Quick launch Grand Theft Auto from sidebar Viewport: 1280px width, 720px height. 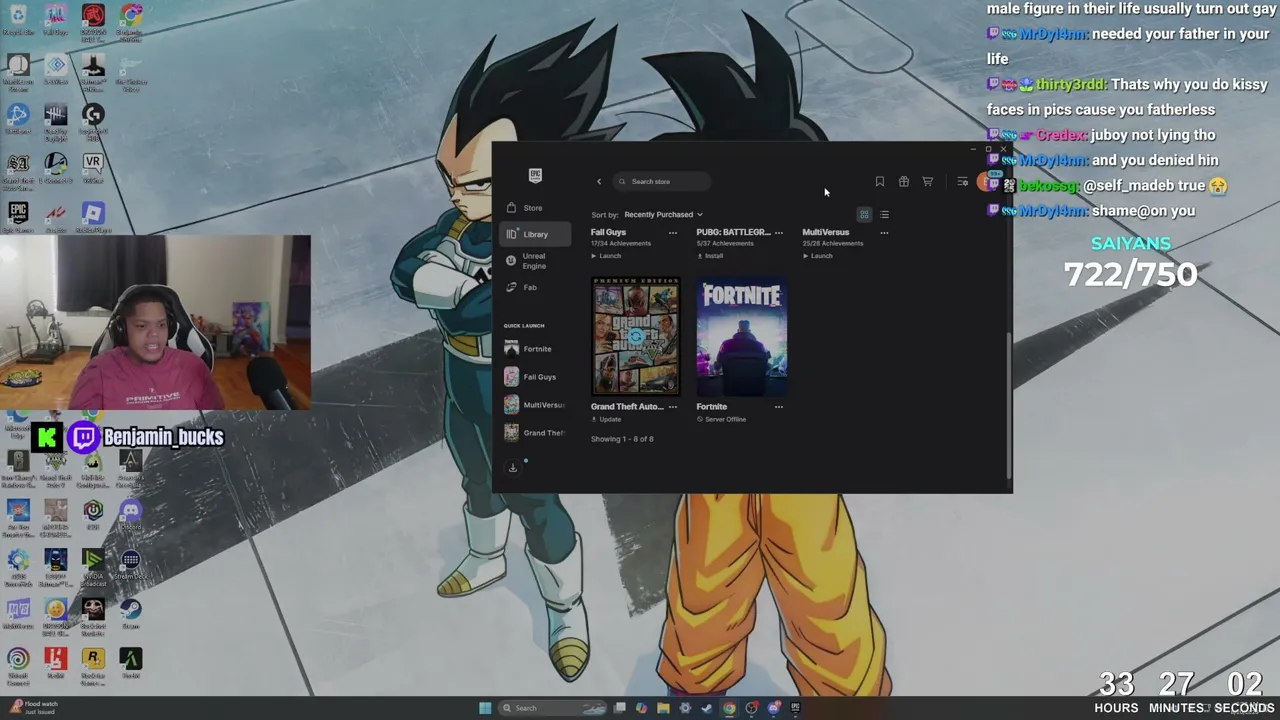point(533,433)
